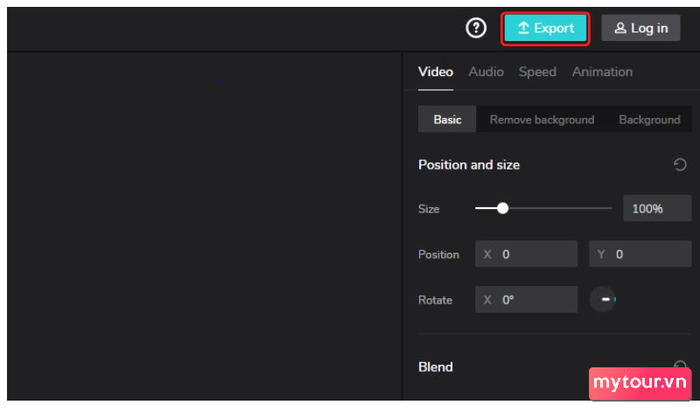Click the Log in button
The height and width of the screenshot is (411, 700).
coord(641,28)
